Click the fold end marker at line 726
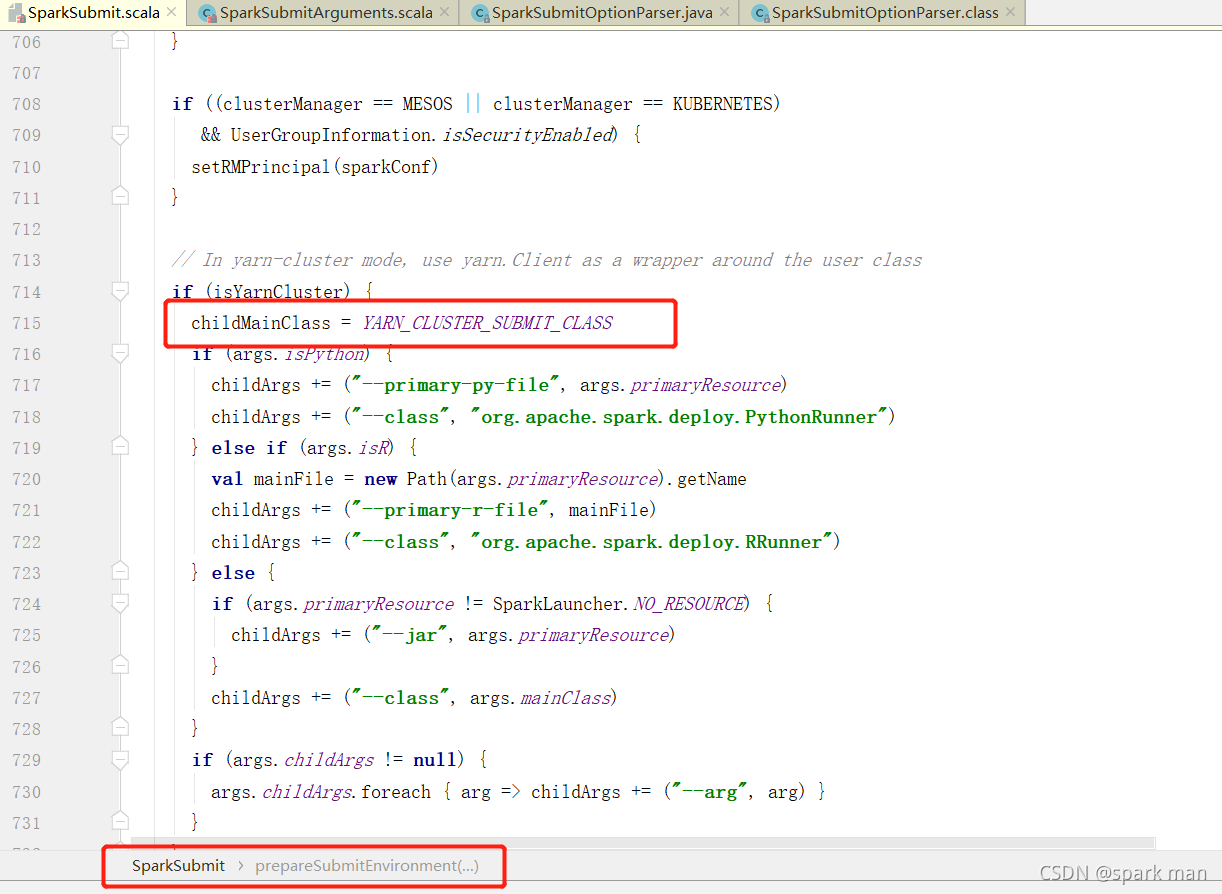Screen dimensions: 1222x894 coord(120,666)
